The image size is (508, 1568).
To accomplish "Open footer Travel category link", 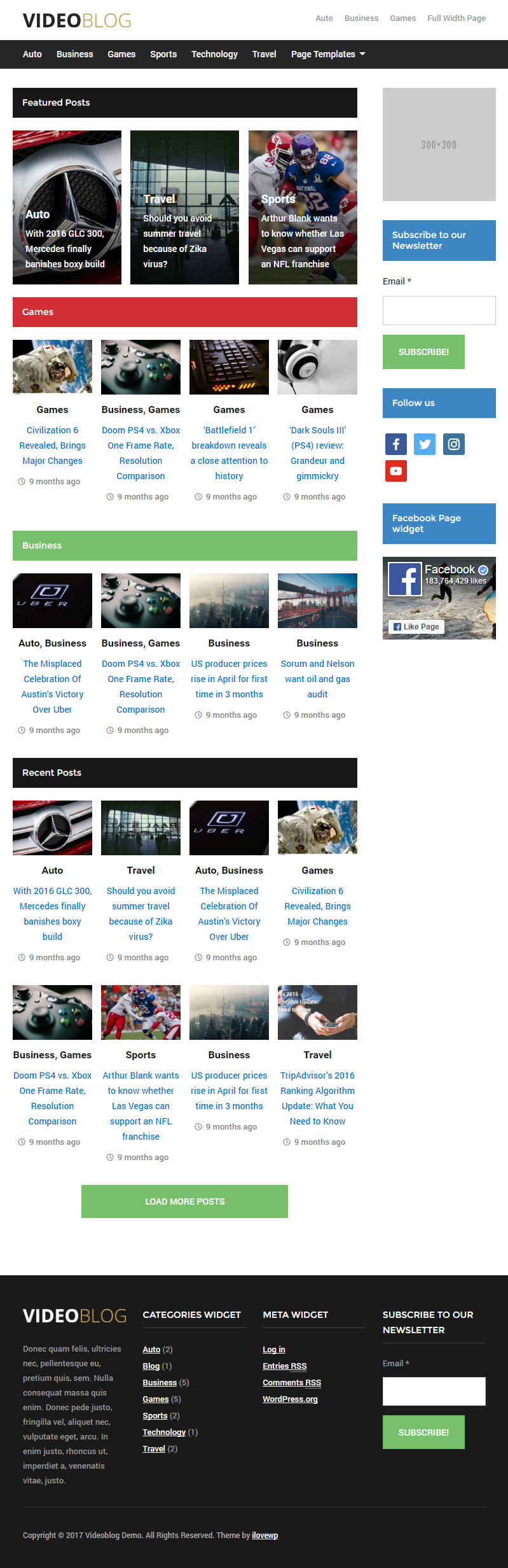I will (154, 1448).
